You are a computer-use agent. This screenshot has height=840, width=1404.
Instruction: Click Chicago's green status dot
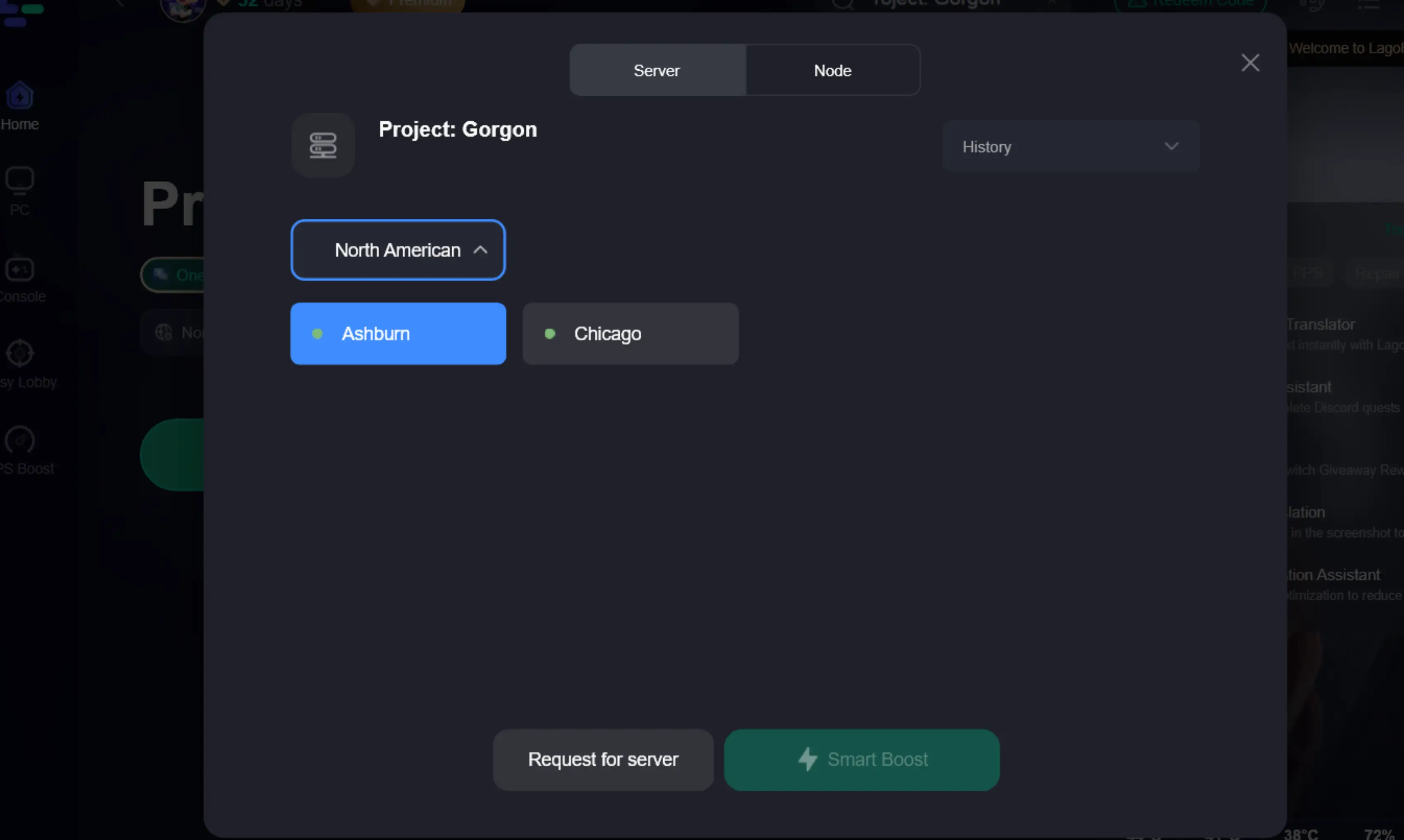[549, 334]
